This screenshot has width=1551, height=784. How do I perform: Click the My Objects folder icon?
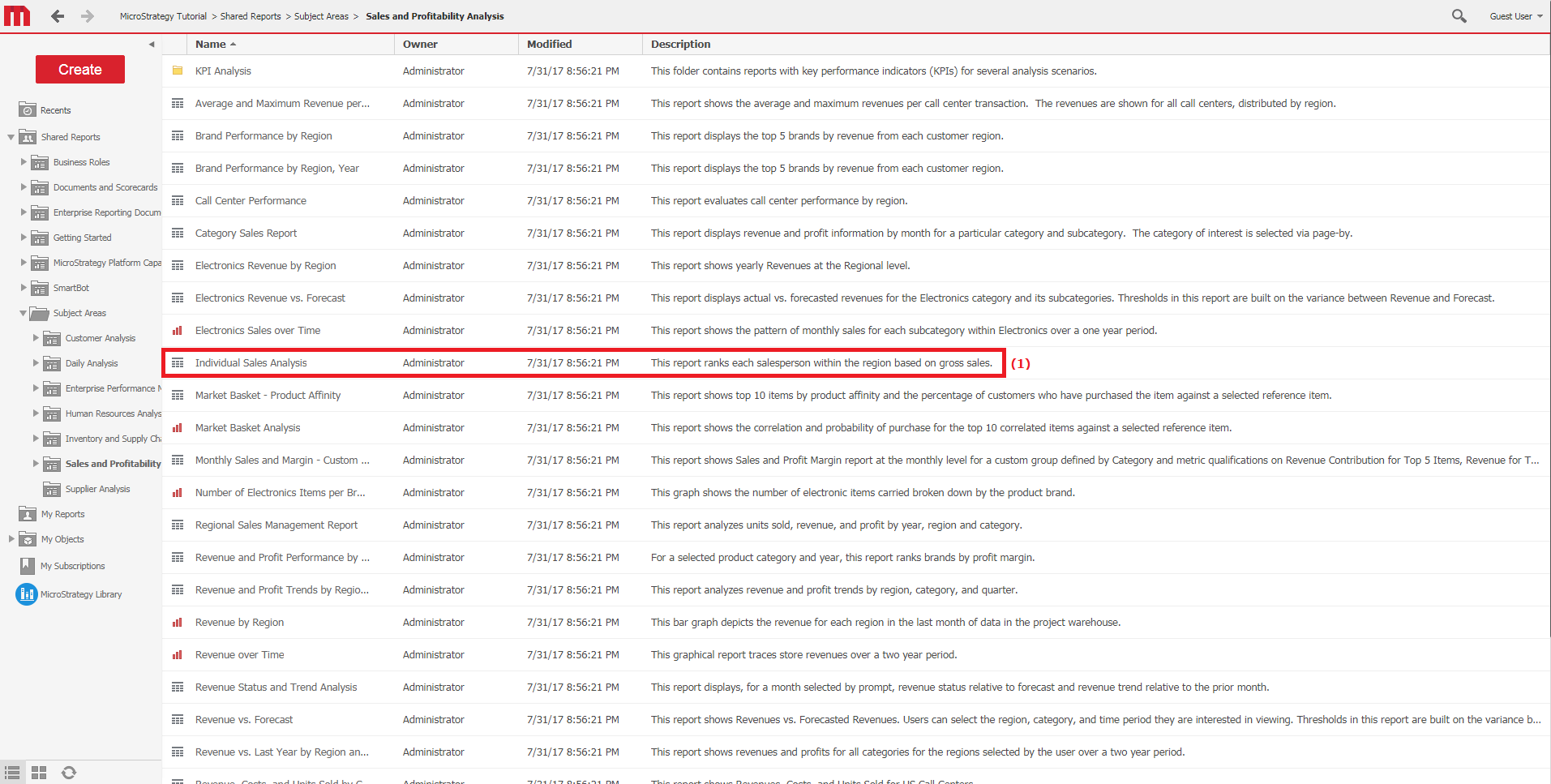click(x=28, y=539)
